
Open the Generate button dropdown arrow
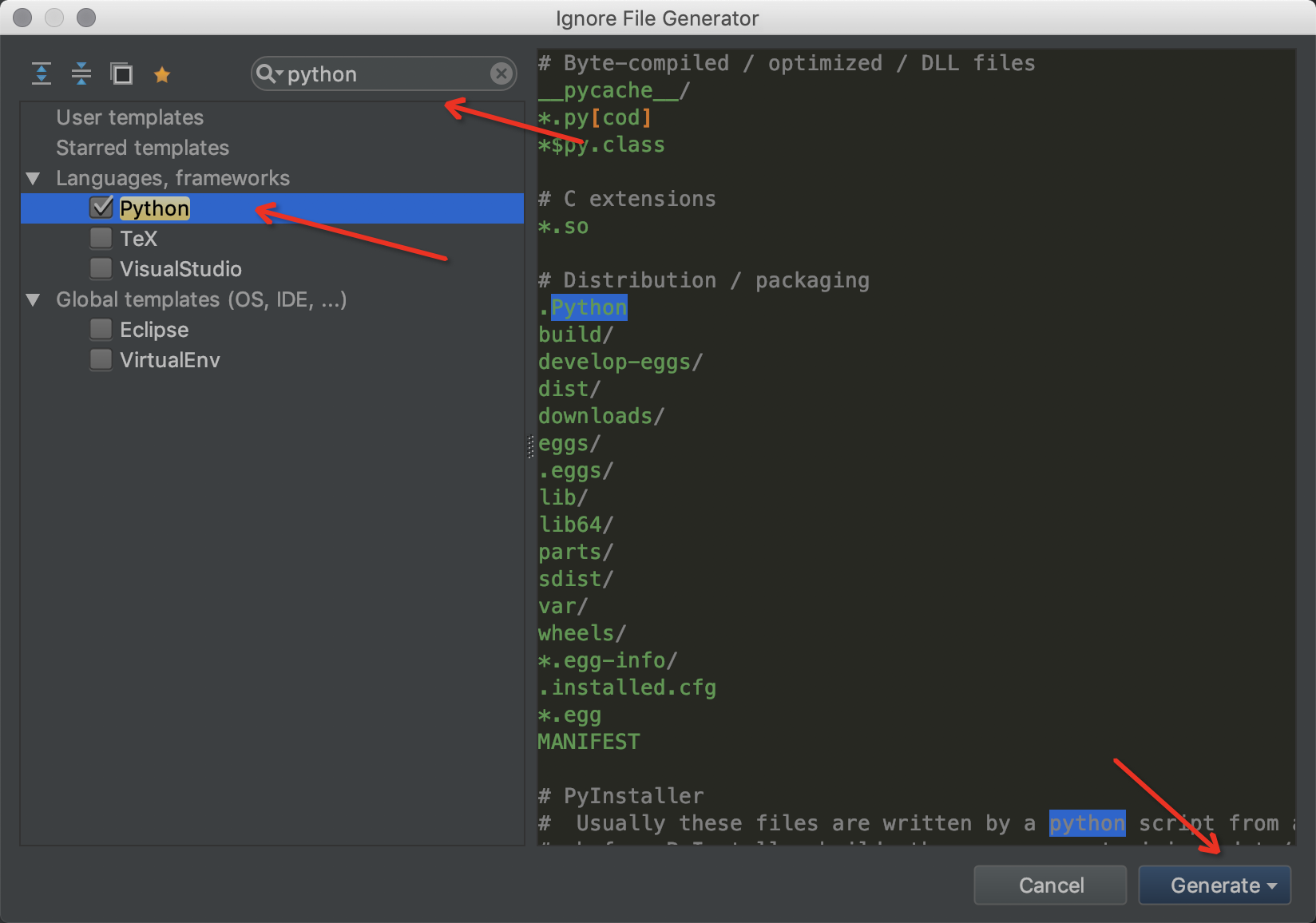click(1272, 885)
